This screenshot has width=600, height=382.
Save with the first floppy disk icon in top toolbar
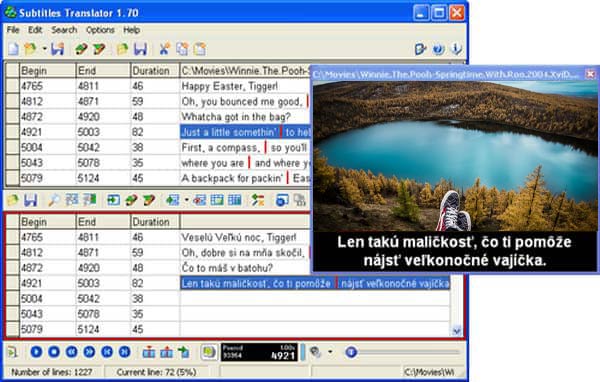[57, 49]
